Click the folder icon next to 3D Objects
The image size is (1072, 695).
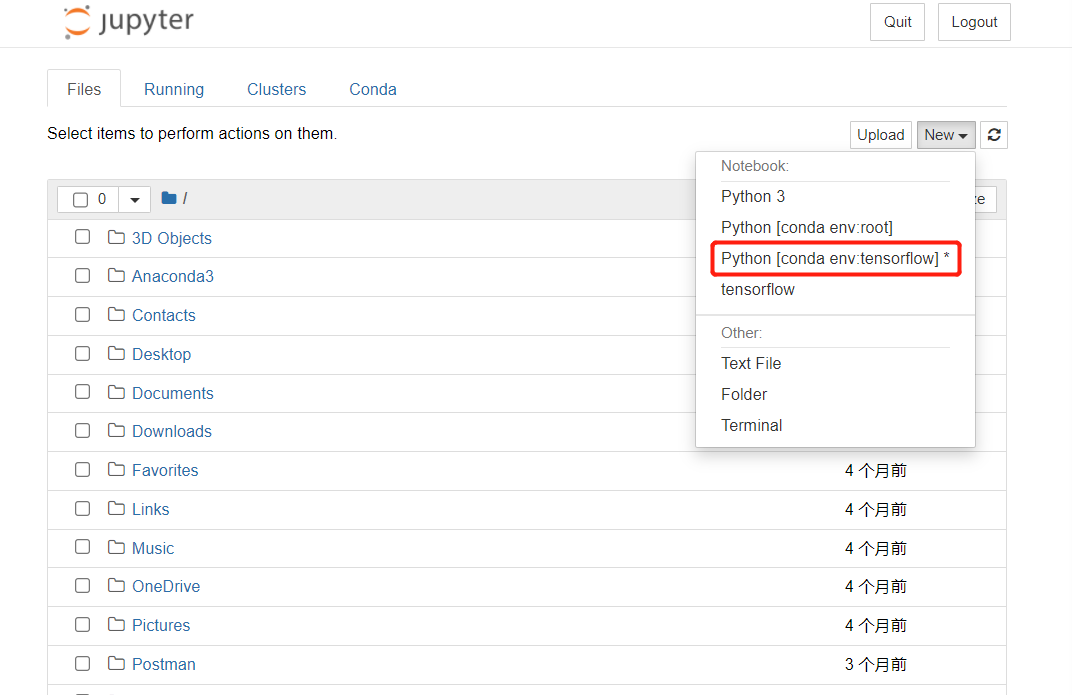(115, 237)
